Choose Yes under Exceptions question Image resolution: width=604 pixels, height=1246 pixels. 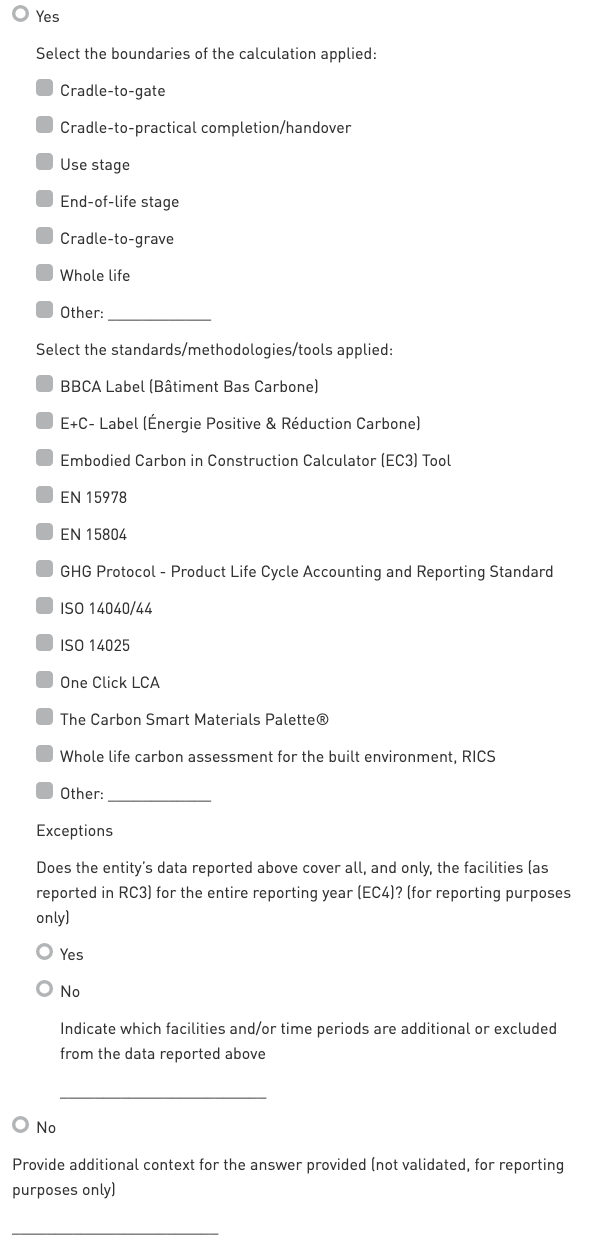44,953
